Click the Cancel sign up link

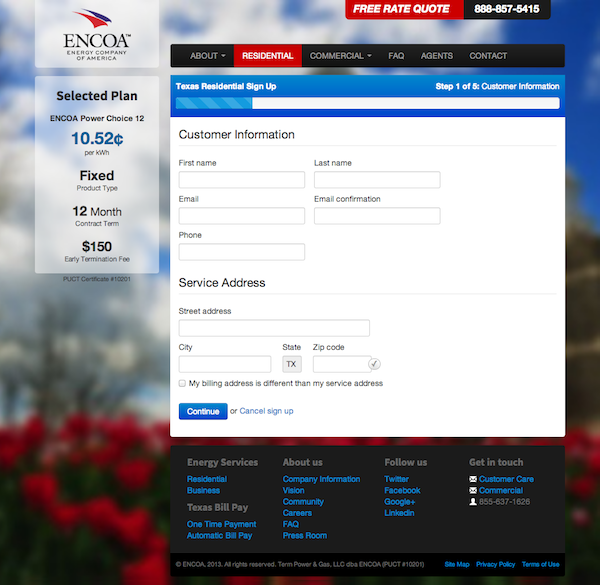[266, 411]
